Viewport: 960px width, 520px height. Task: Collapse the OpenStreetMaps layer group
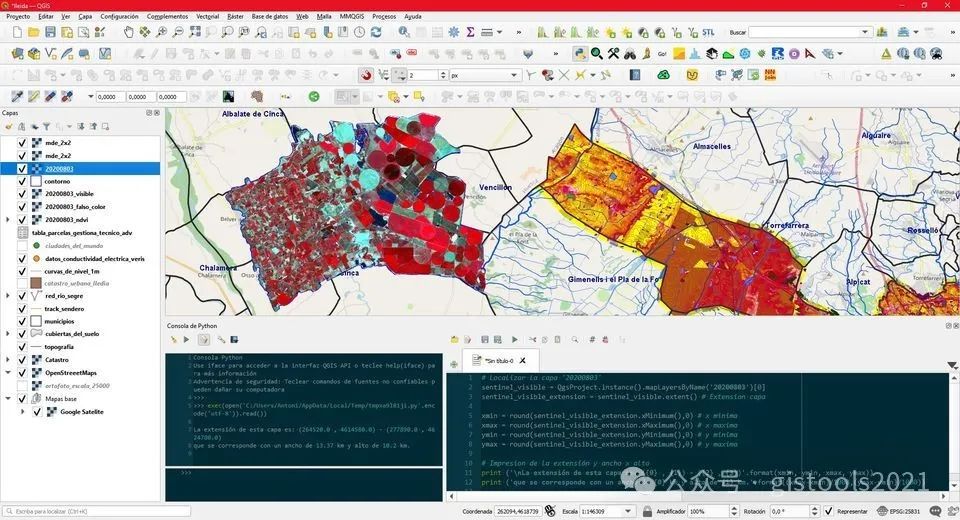click(8, 372)
